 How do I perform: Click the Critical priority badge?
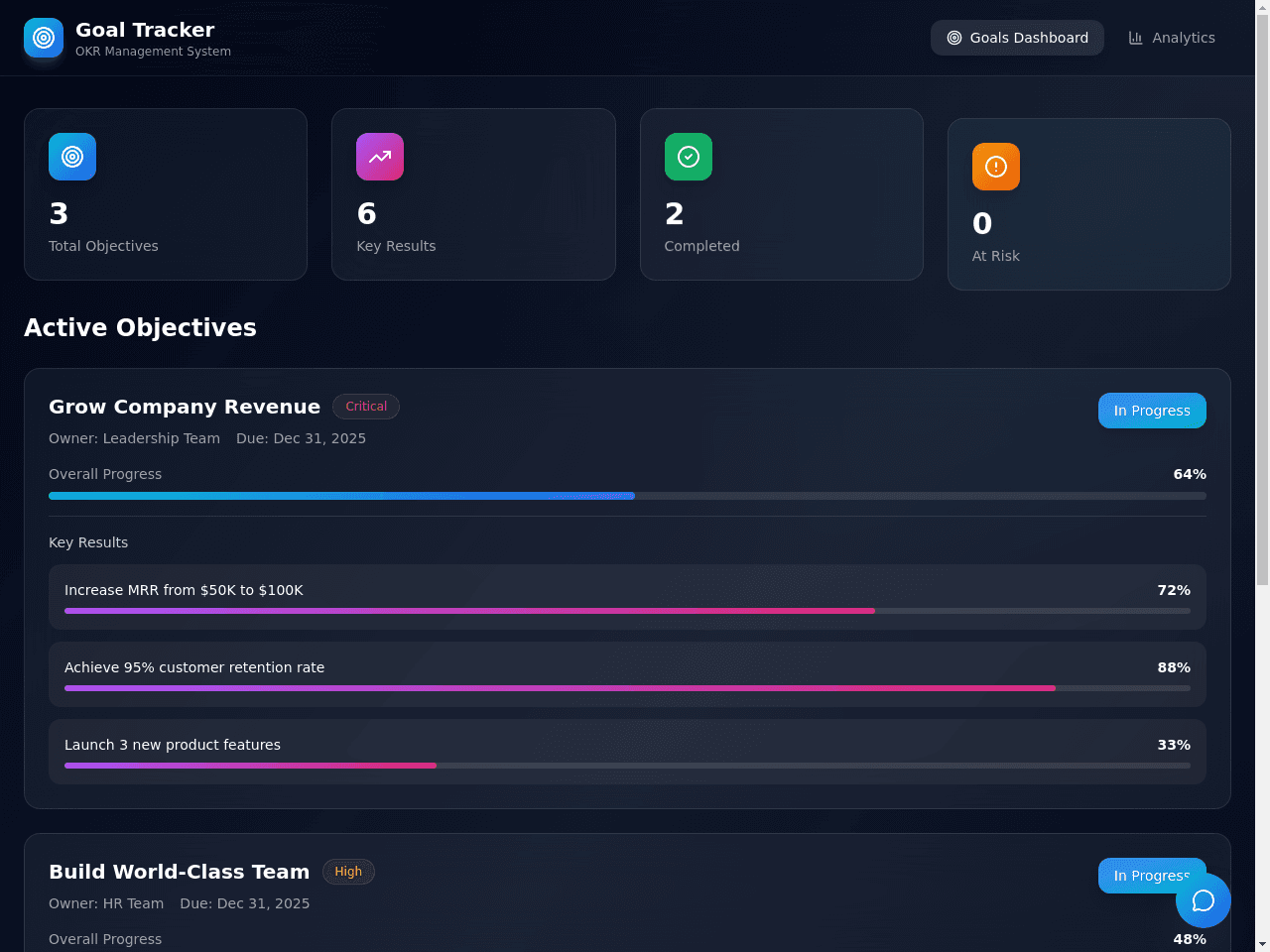366,407
